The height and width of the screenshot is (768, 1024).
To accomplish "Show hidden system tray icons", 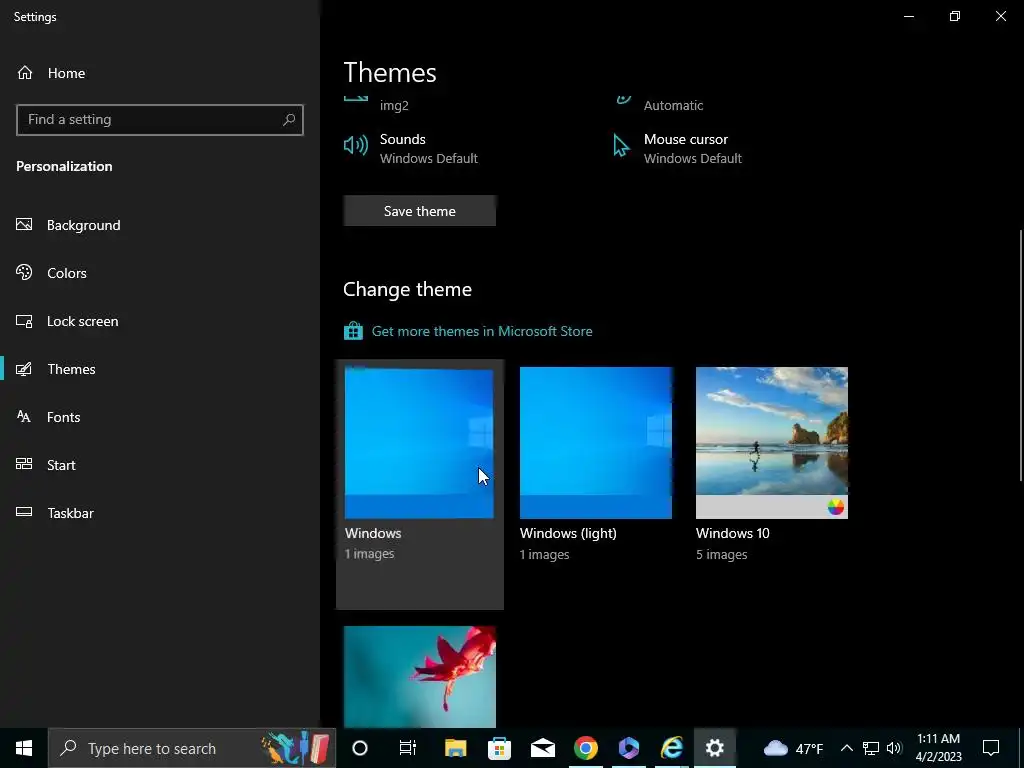I will (x=846, y=748).
